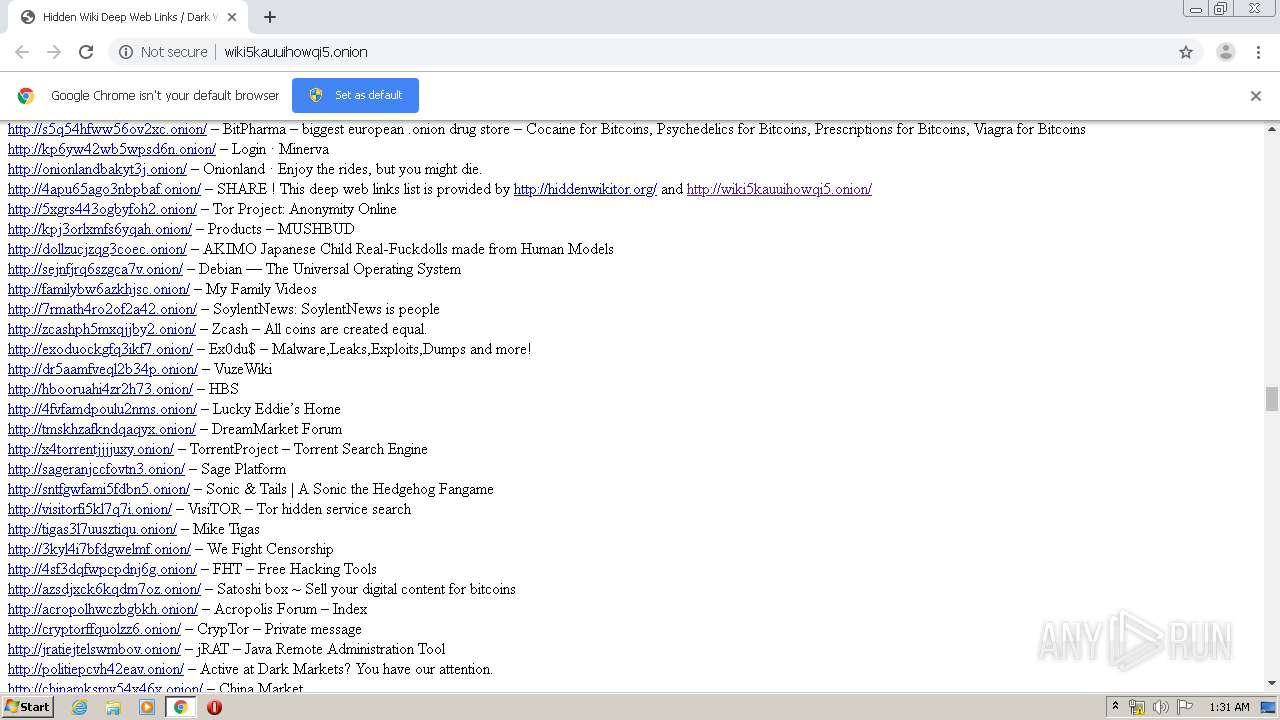
Task: Open Windows Explorer from the taskbar
Action: click(x=113, y=707)
